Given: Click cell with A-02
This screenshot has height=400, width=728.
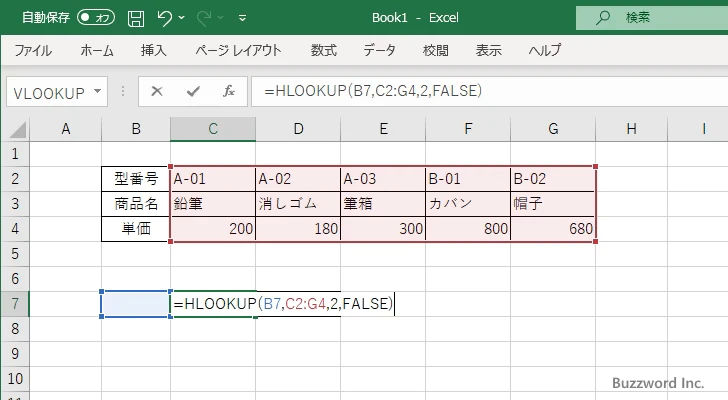Looking at the screenshot, I should [298, 179].
